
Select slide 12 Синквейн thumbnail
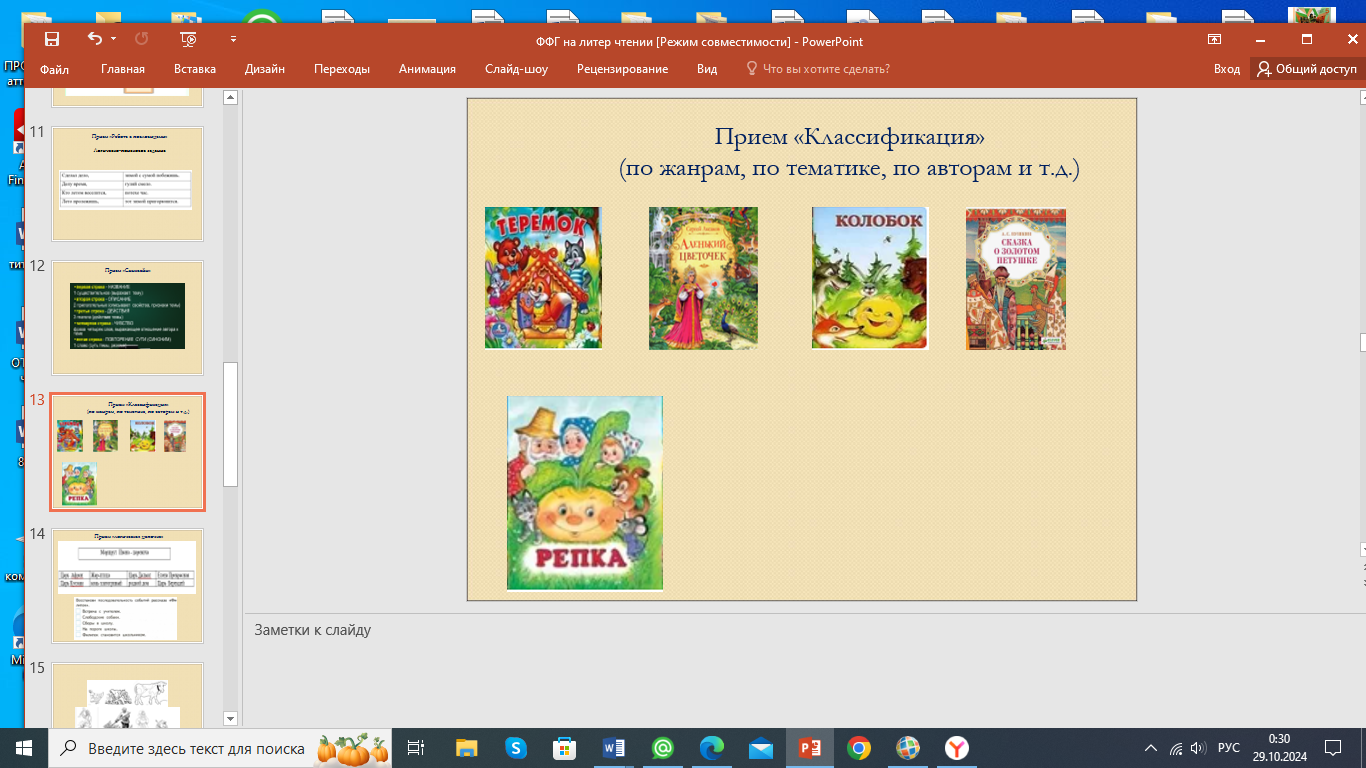point(128,318)
